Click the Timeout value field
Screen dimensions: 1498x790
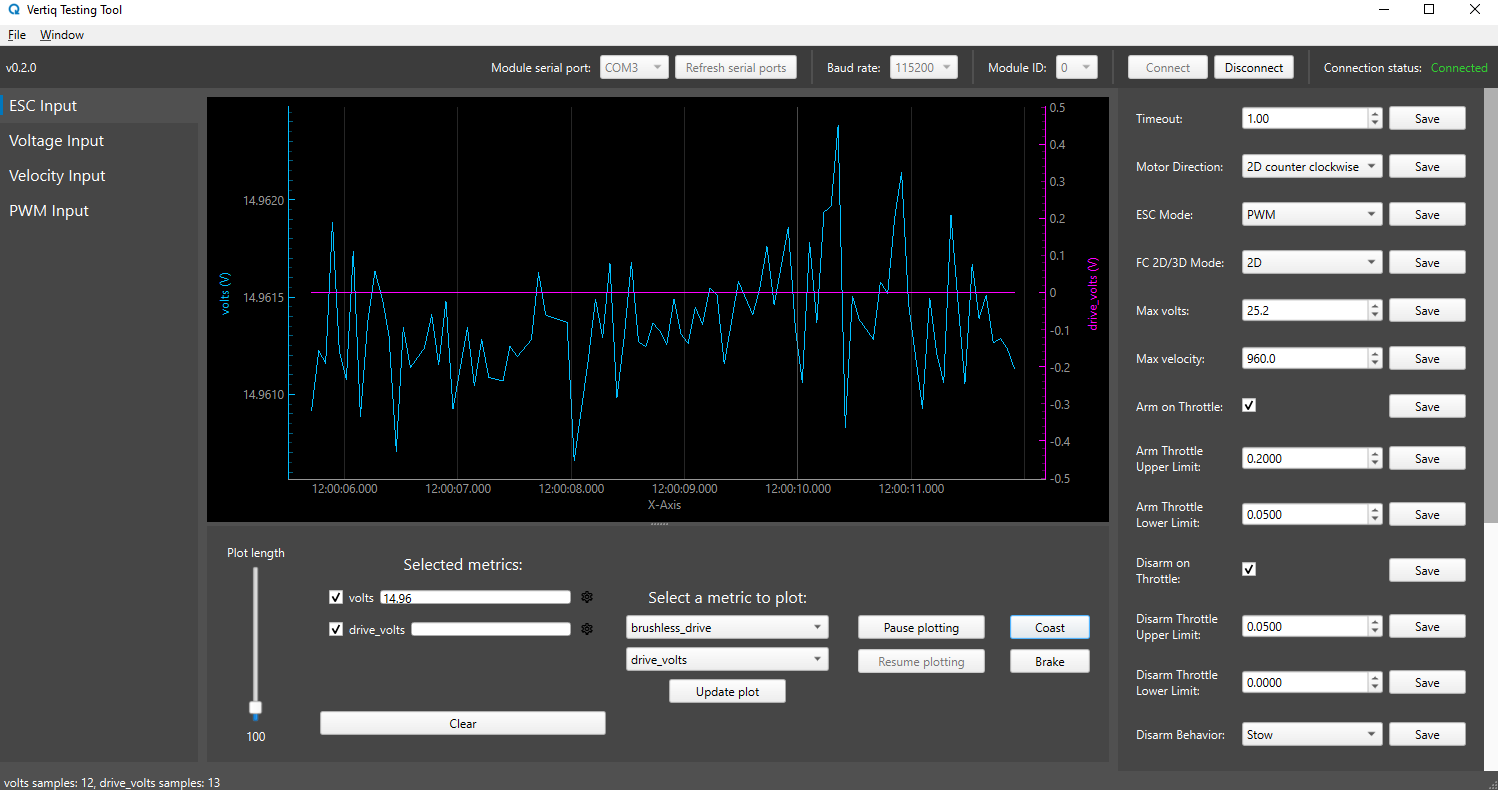[x=1305, y=119]
